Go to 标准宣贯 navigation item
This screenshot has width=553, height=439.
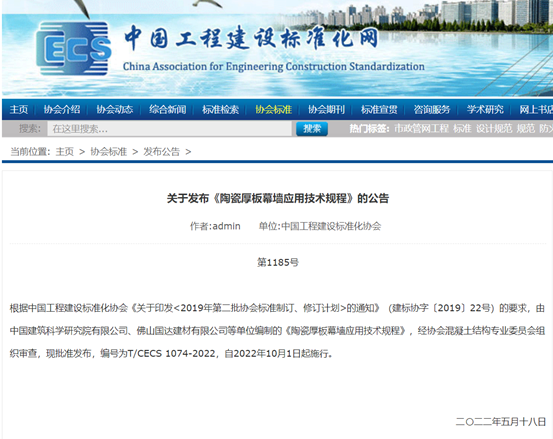(x=379, y=110)
